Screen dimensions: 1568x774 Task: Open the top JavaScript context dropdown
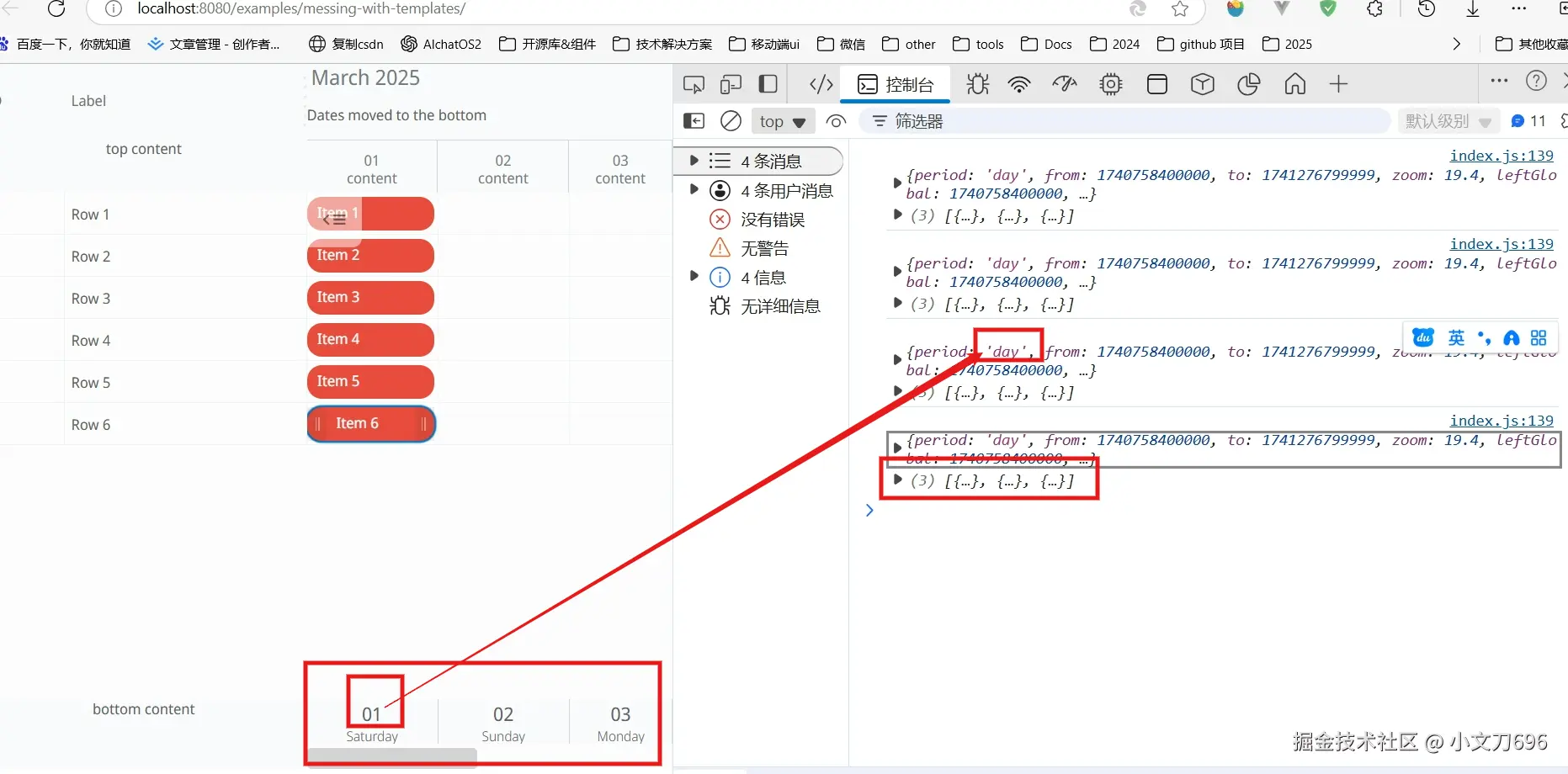(782, 121)
